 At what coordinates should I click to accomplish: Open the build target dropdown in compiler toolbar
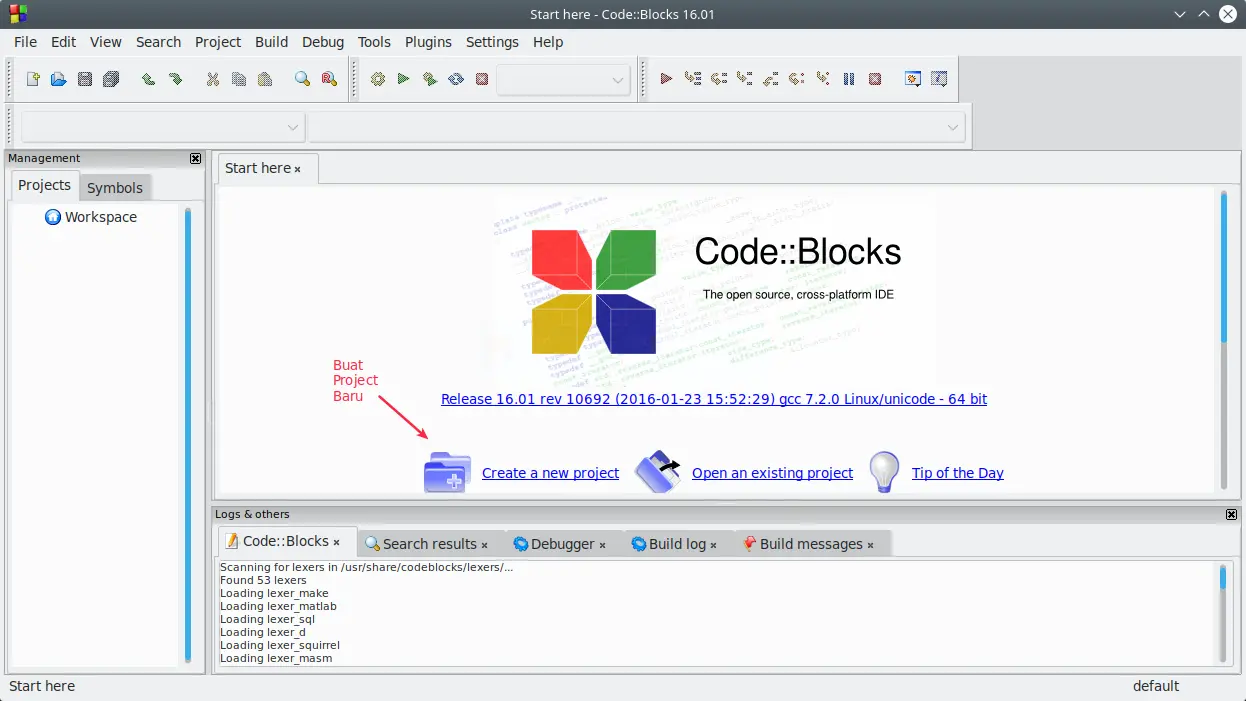[562, 79]
